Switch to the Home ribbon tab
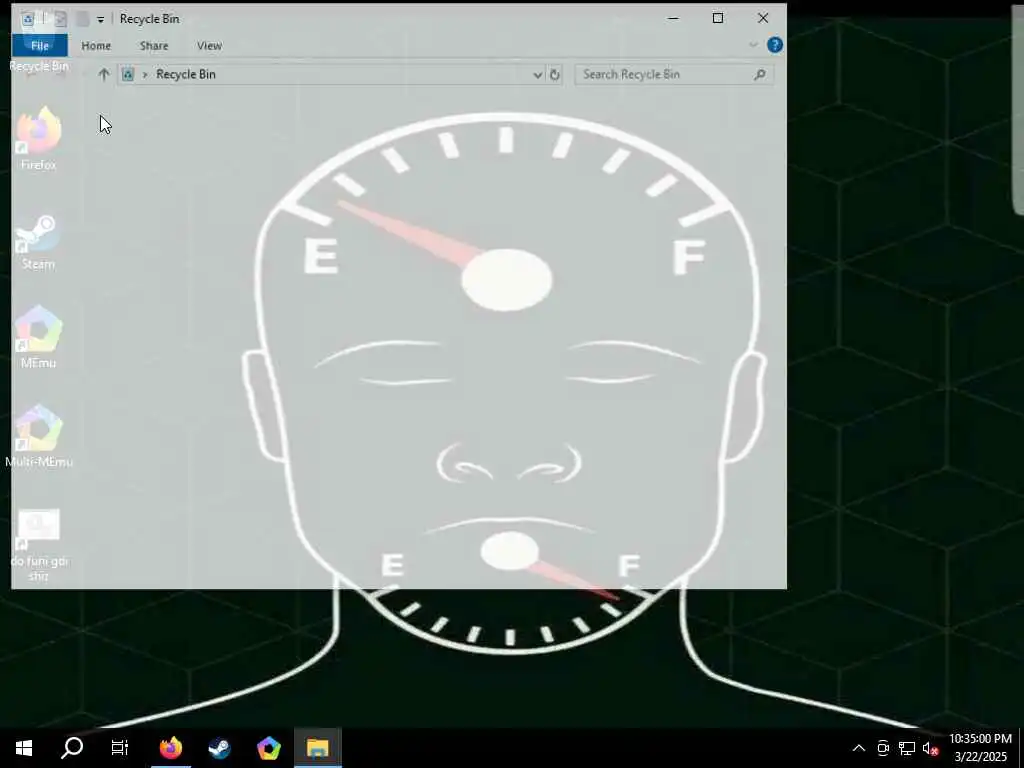This screenshot has width=1024, height=768. pos(96,46)
